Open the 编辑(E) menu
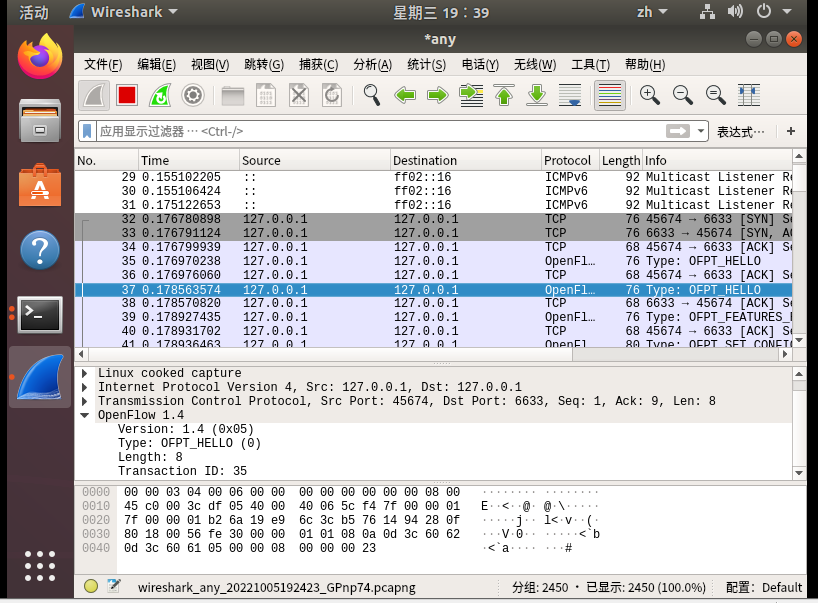 pyautogui.click(x=157, y=65)
